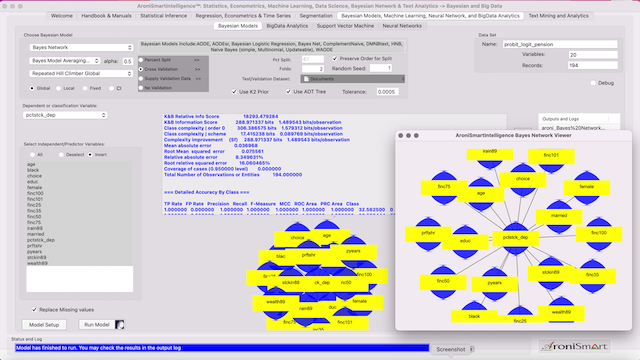The image size is (640, 360).
Task: Choose the Global search radio button
Action: (x=32, y=88)
